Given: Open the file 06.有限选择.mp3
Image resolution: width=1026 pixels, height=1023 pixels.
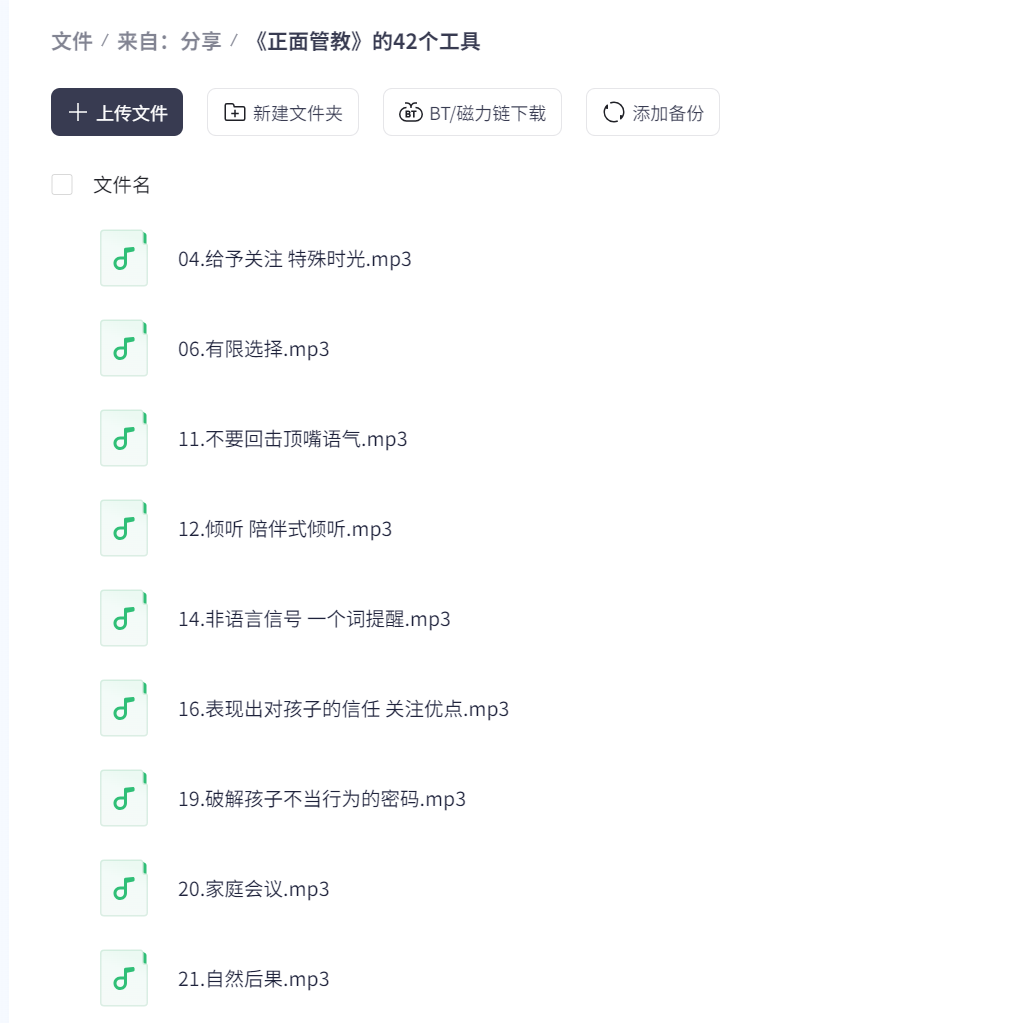Looking at the screenshot, I should 254,349.
